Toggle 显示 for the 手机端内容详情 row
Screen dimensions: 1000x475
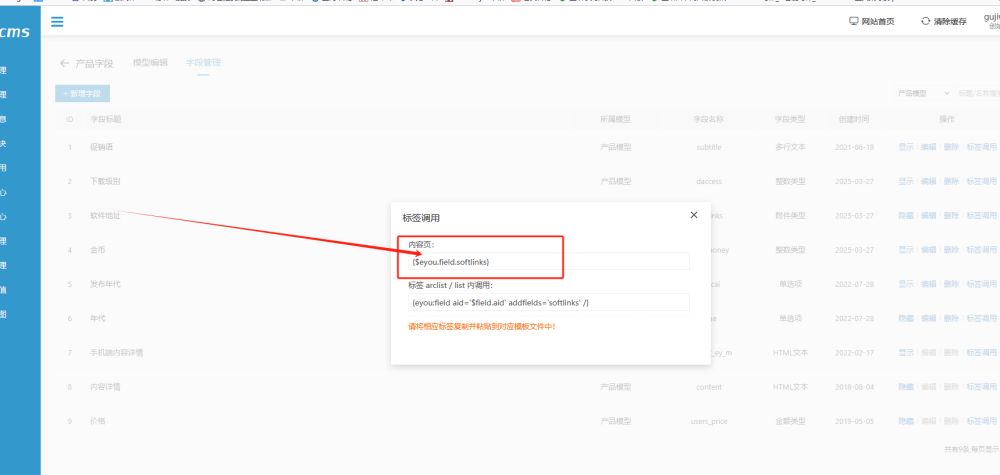[x=906, y=353]
